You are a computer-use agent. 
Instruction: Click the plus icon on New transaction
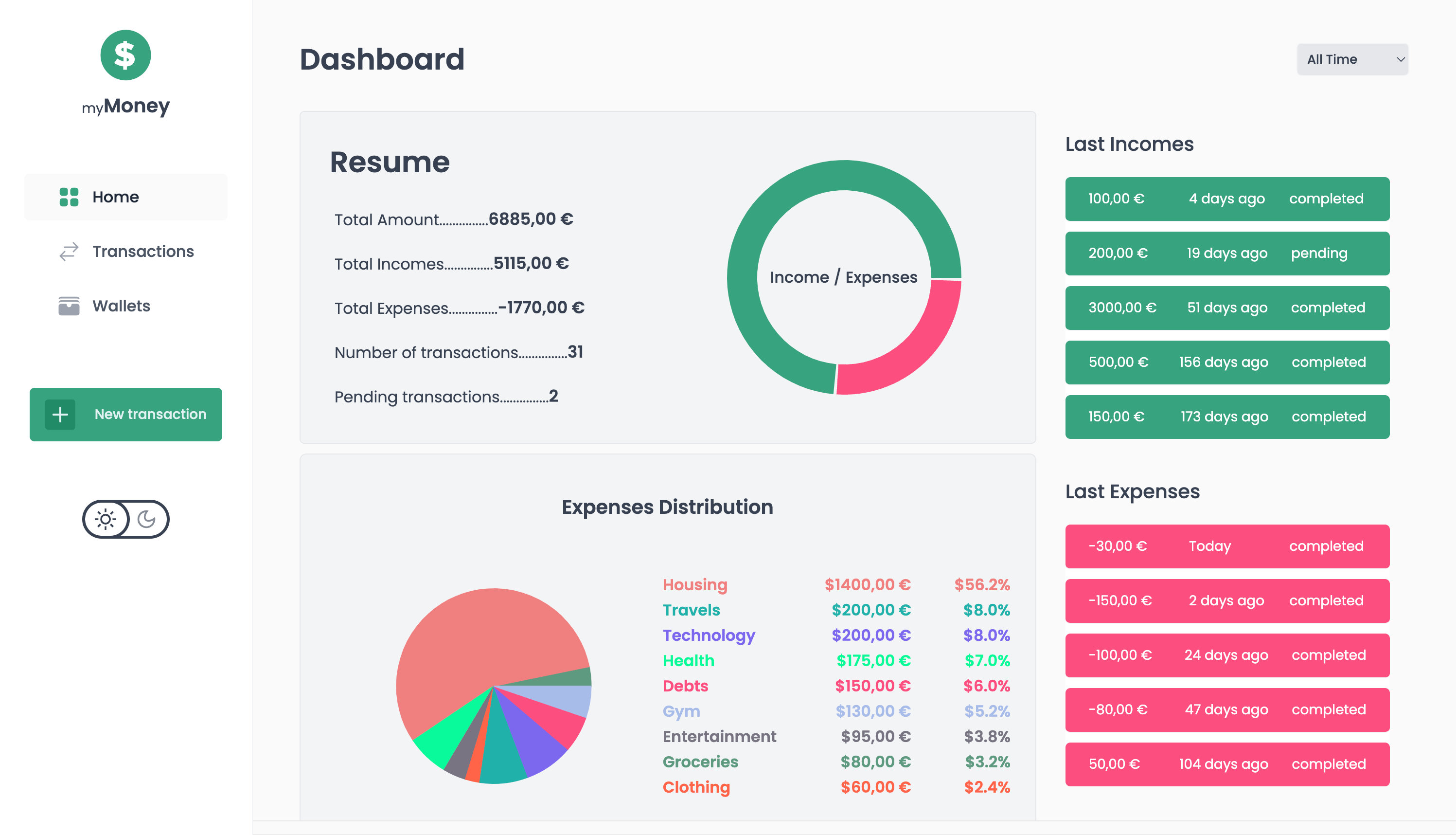pyautogui.click(x=60, y=415)
